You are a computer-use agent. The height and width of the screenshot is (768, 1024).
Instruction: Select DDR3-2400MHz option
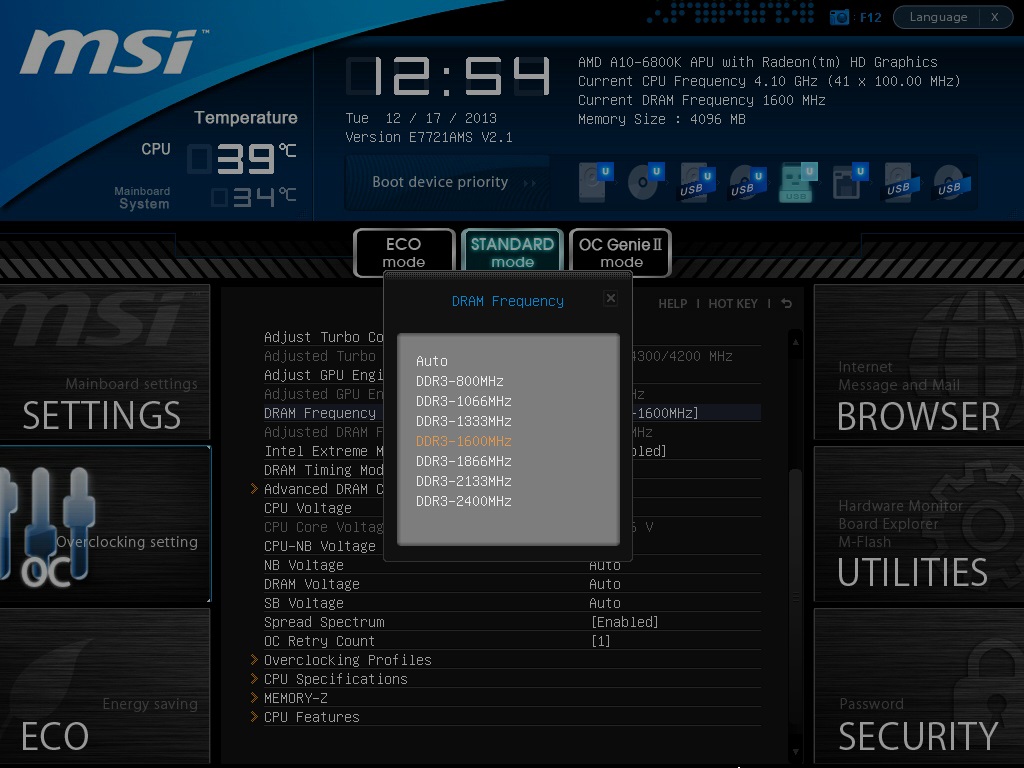(464, 502)
